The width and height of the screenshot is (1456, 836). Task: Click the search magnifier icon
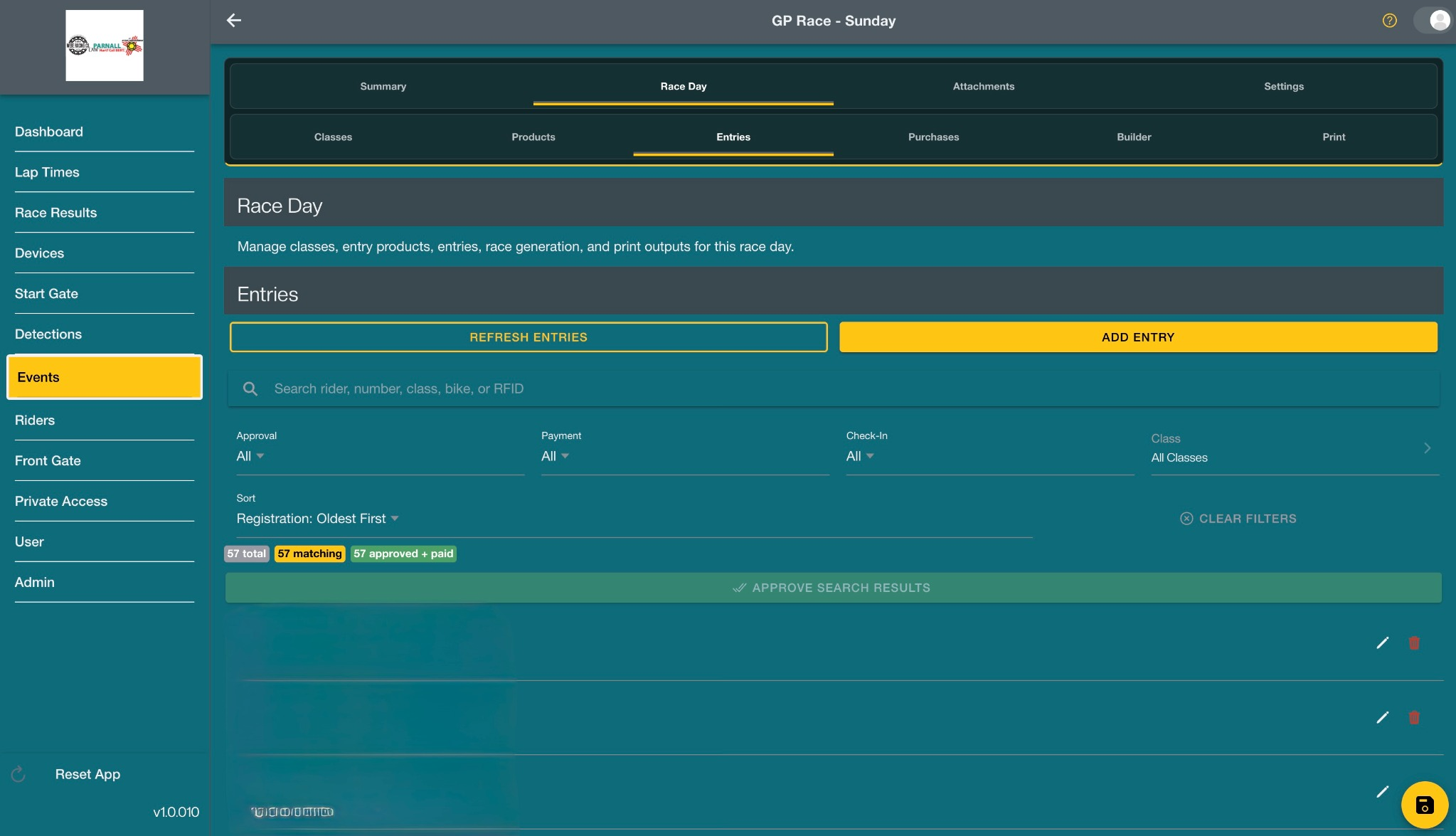click(x=250, y=389)
